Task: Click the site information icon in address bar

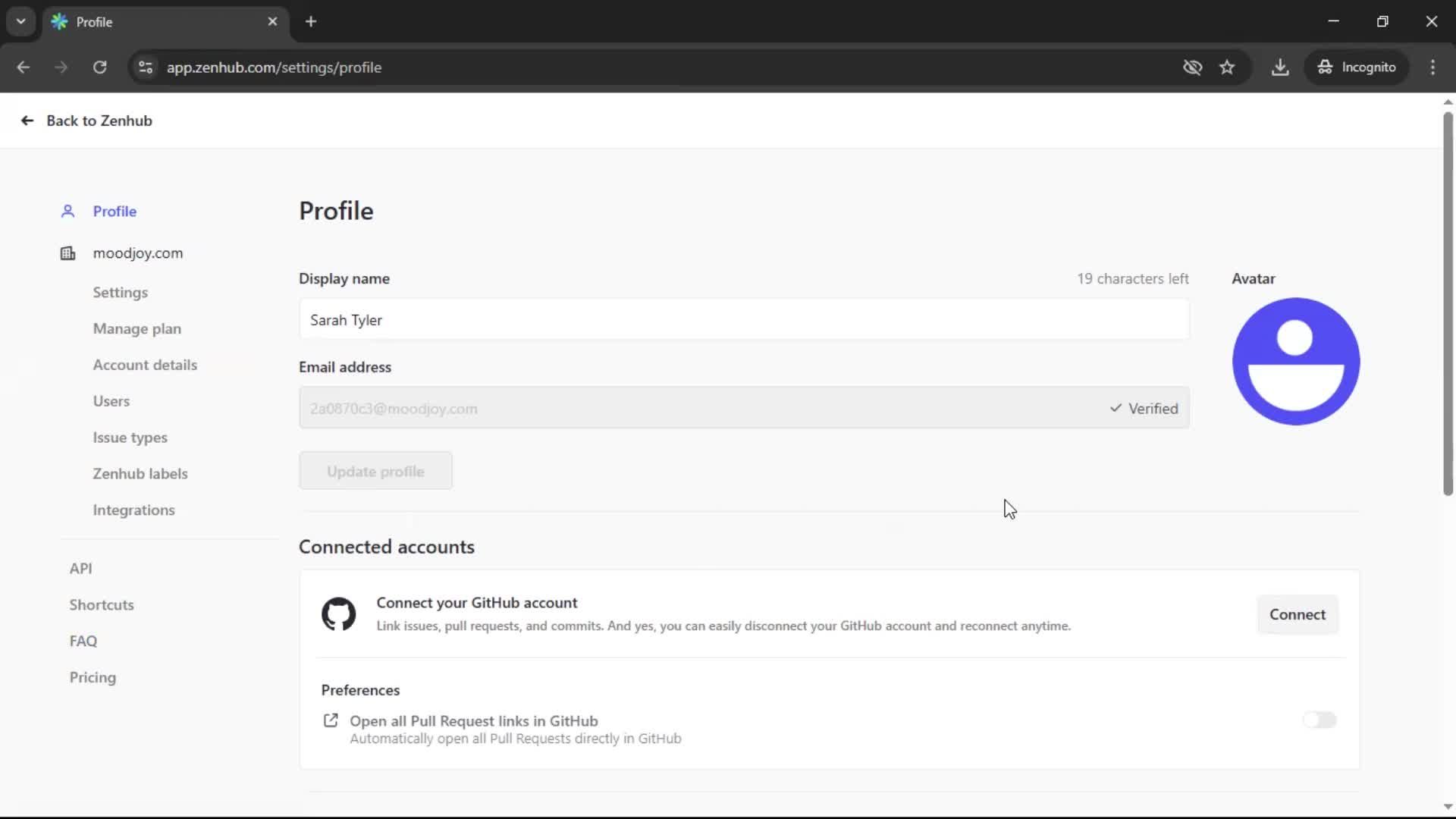Action: pos(145,67)
